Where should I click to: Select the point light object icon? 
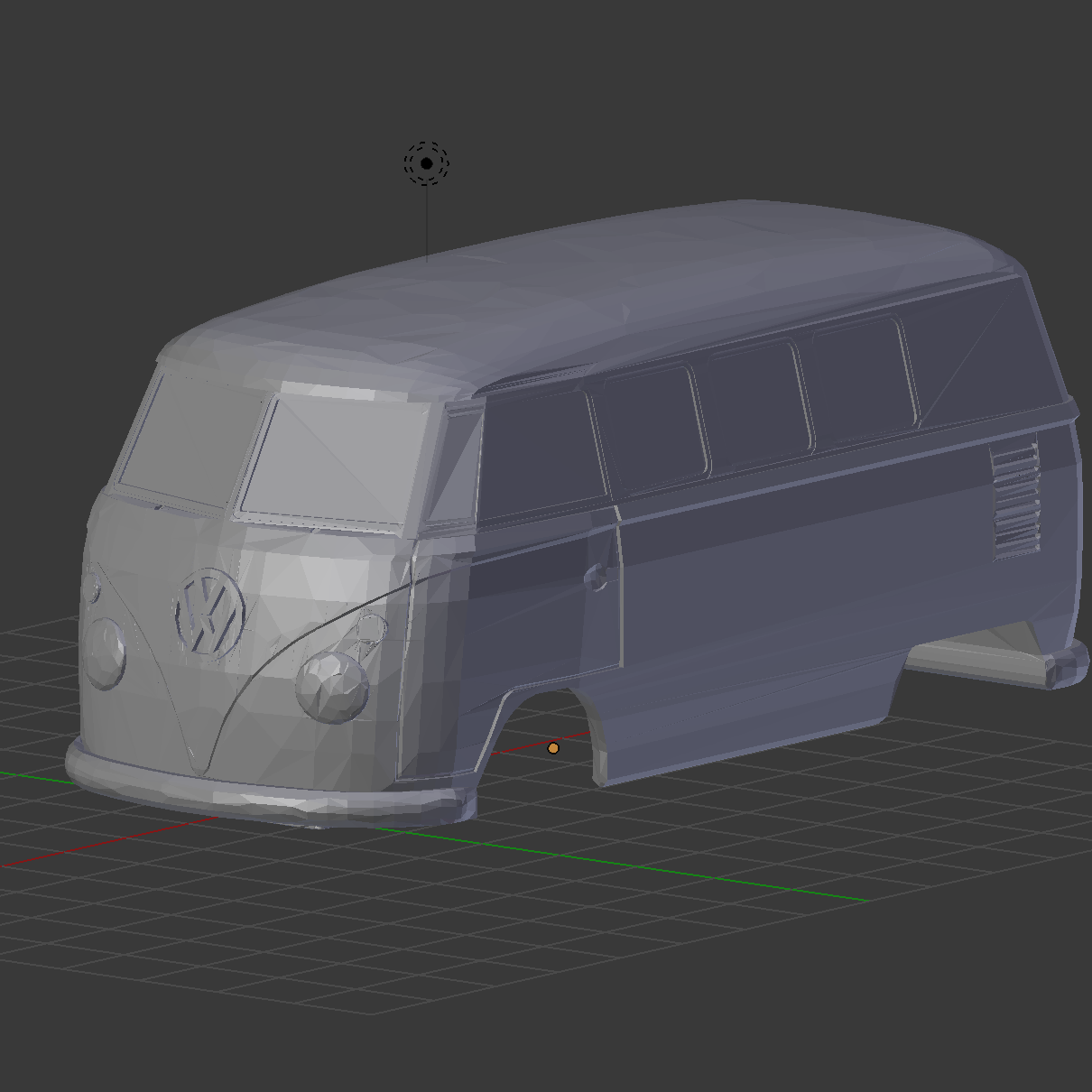point(426,163)
